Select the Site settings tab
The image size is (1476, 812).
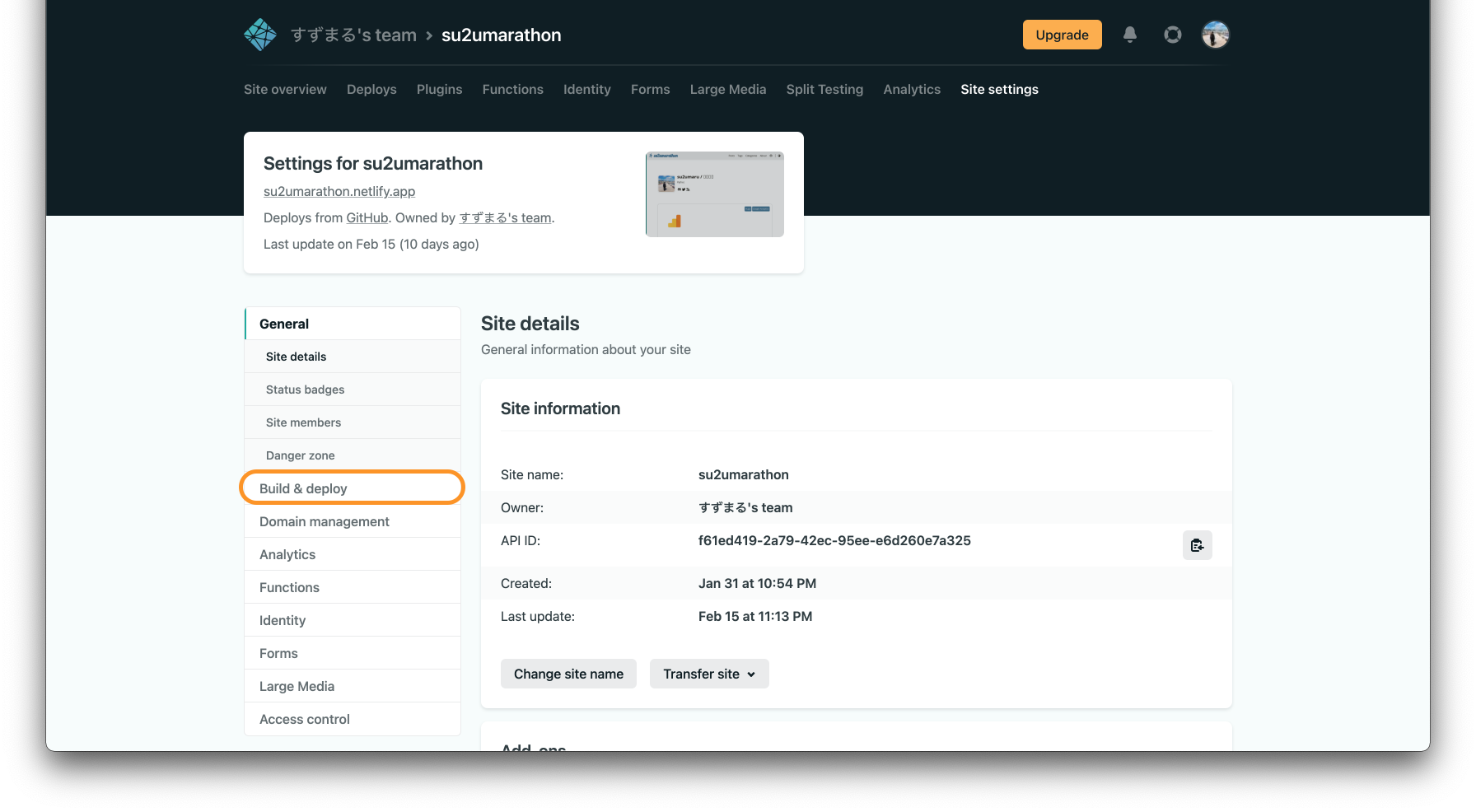999,89
